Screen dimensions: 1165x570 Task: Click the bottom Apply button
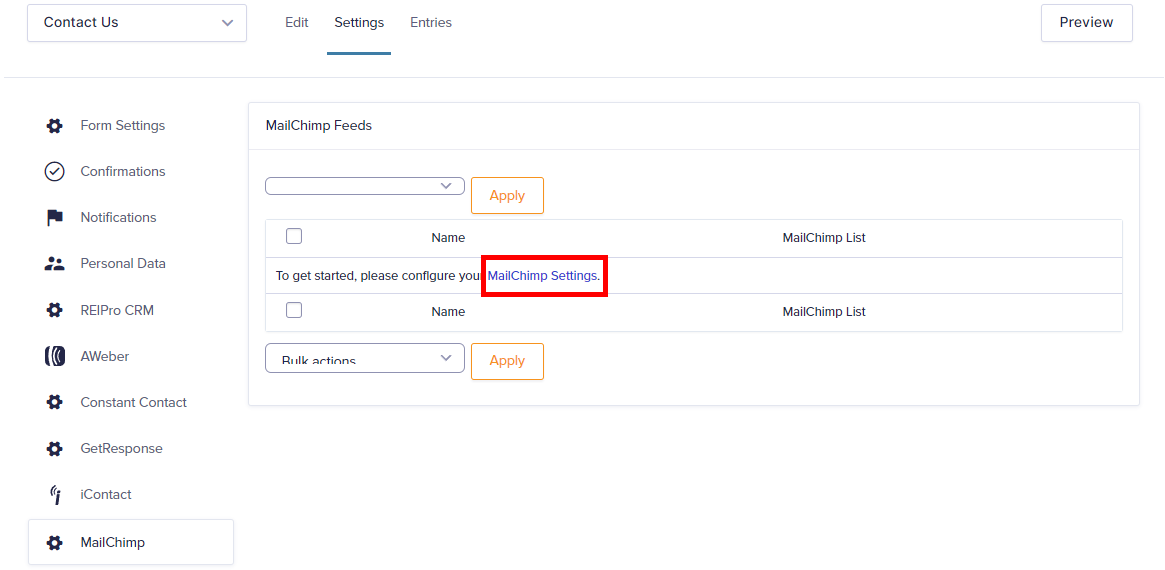pos(507,361)
